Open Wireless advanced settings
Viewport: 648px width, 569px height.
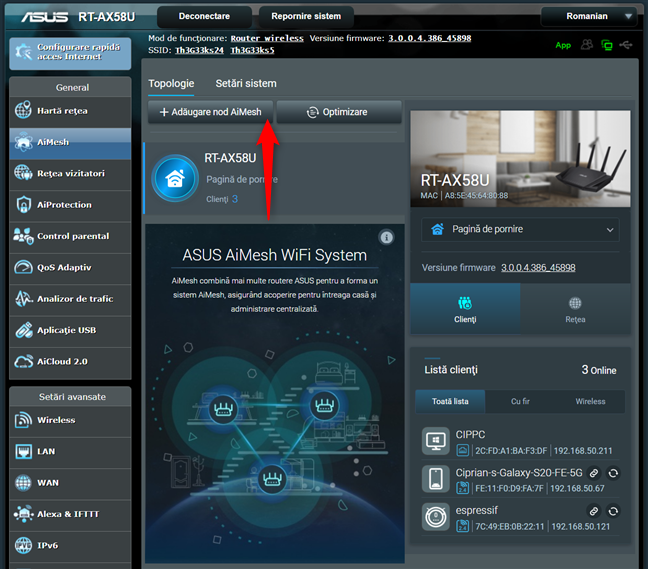[70, 421]
